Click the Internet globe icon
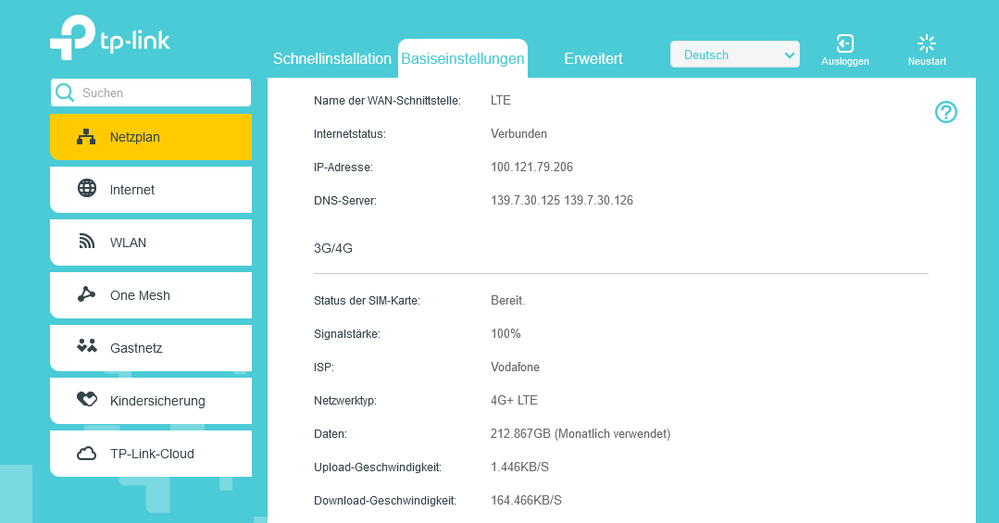The height and width of the screenshot is (523, 999). tap(87, 189)
